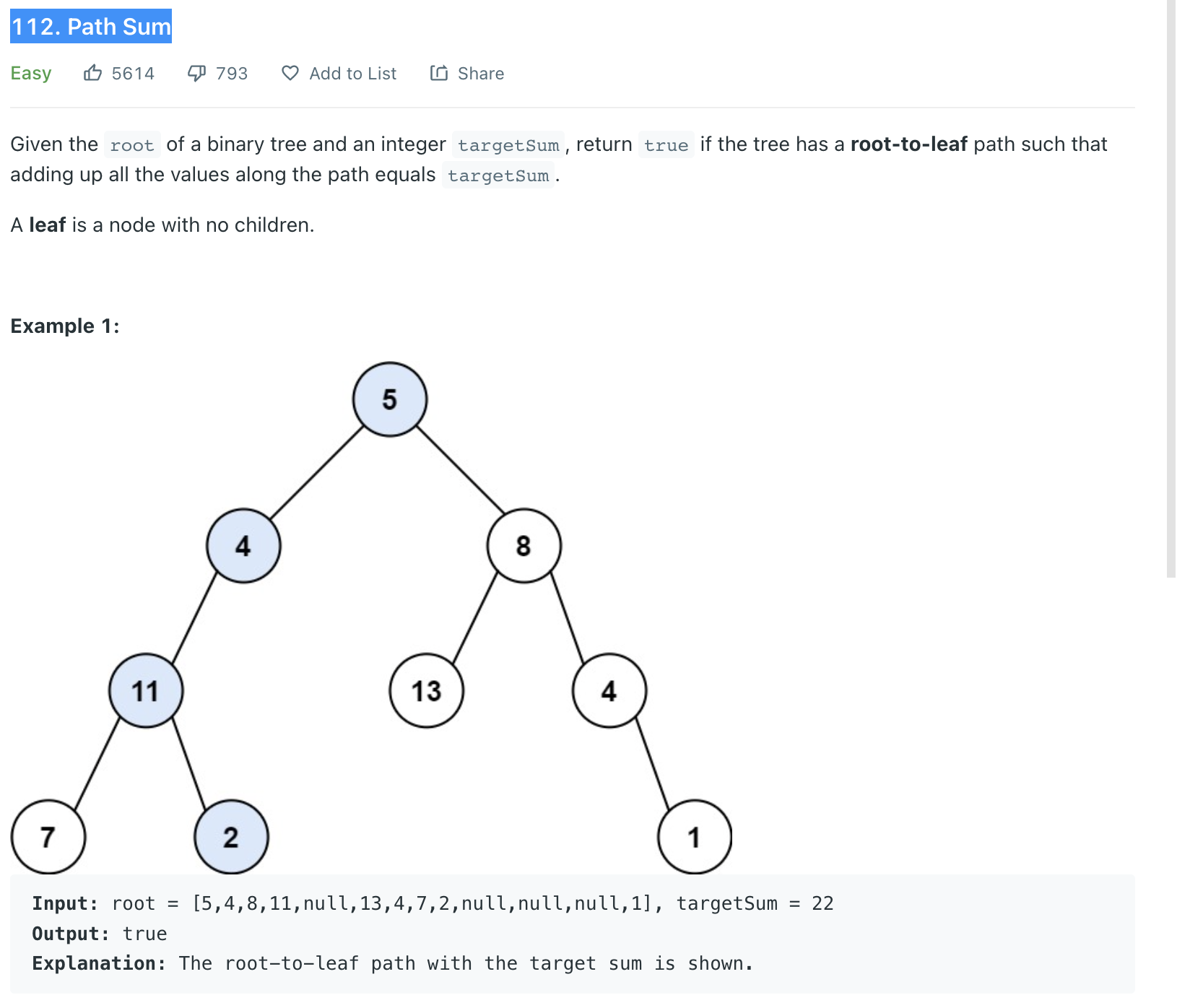Select the shaded node 4 on the left
Image resolution: width=1177 pixels, height=1008 pixels.
(243, 546)
